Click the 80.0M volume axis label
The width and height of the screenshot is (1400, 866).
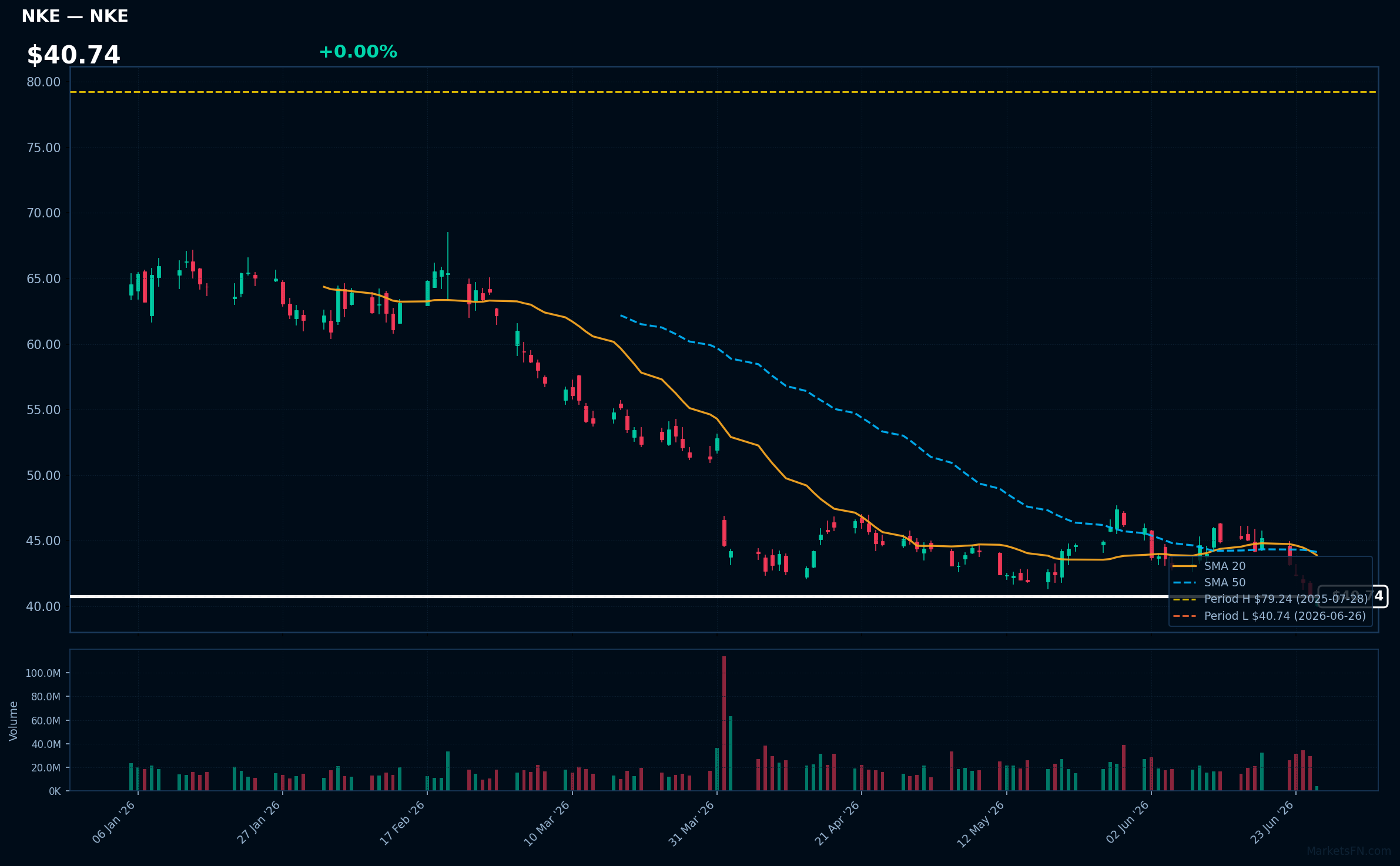click(x=46, y=697)
